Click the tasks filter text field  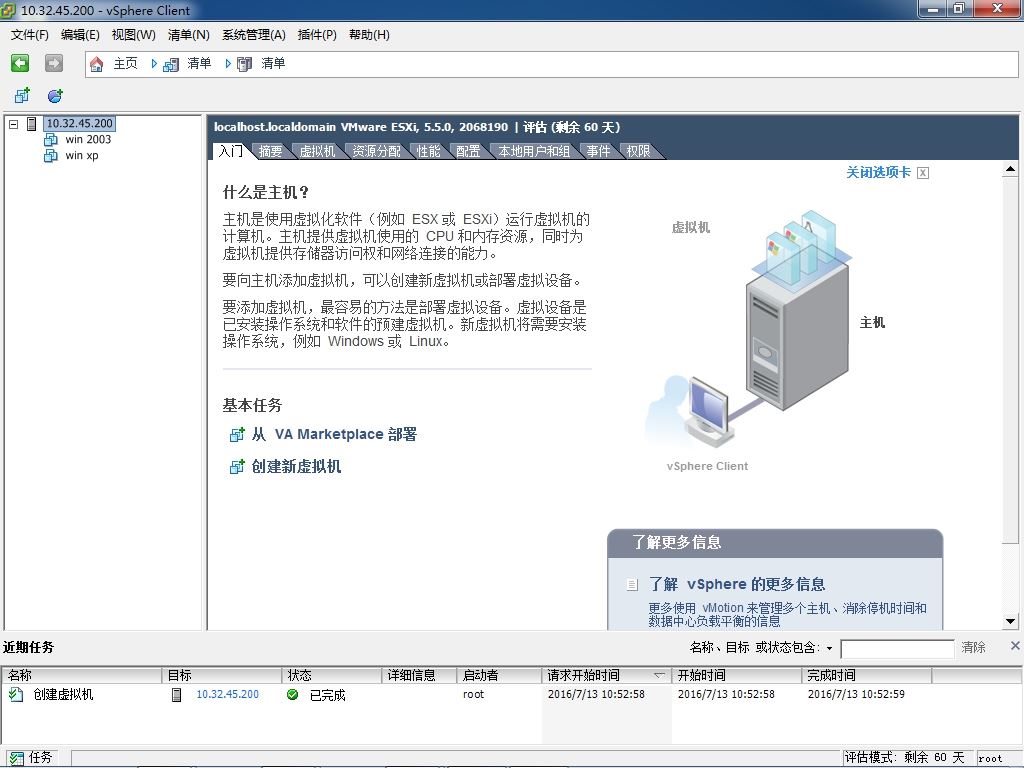pos(897,648)
